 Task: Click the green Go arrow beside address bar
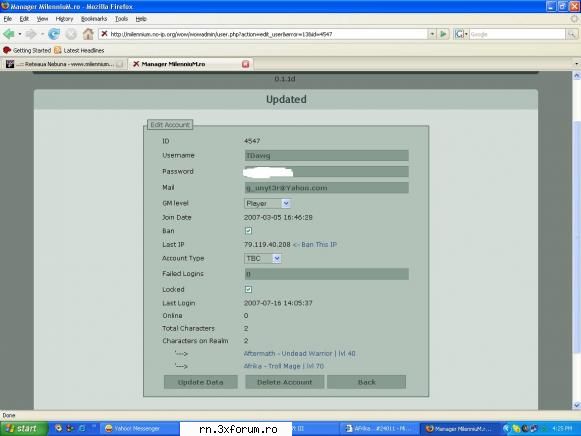coord(443,34)
